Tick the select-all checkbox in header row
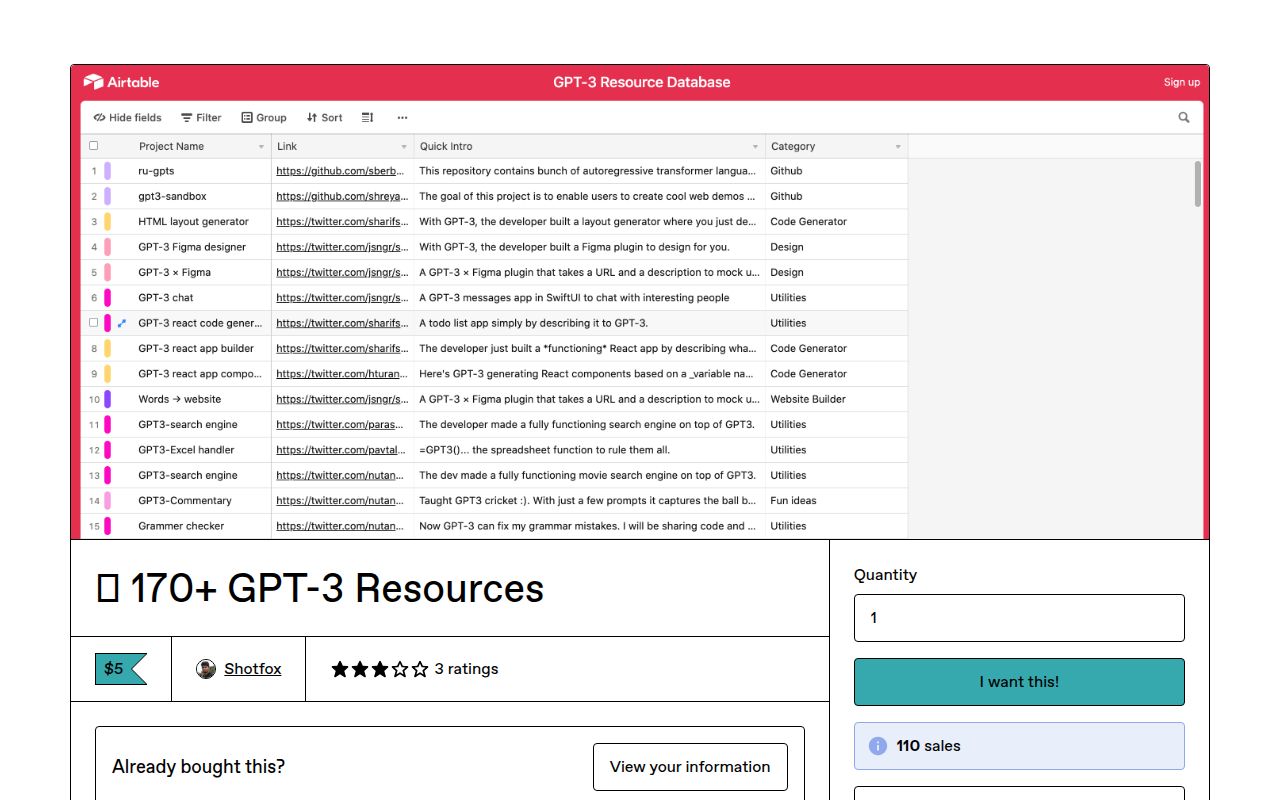 (94, 146)
